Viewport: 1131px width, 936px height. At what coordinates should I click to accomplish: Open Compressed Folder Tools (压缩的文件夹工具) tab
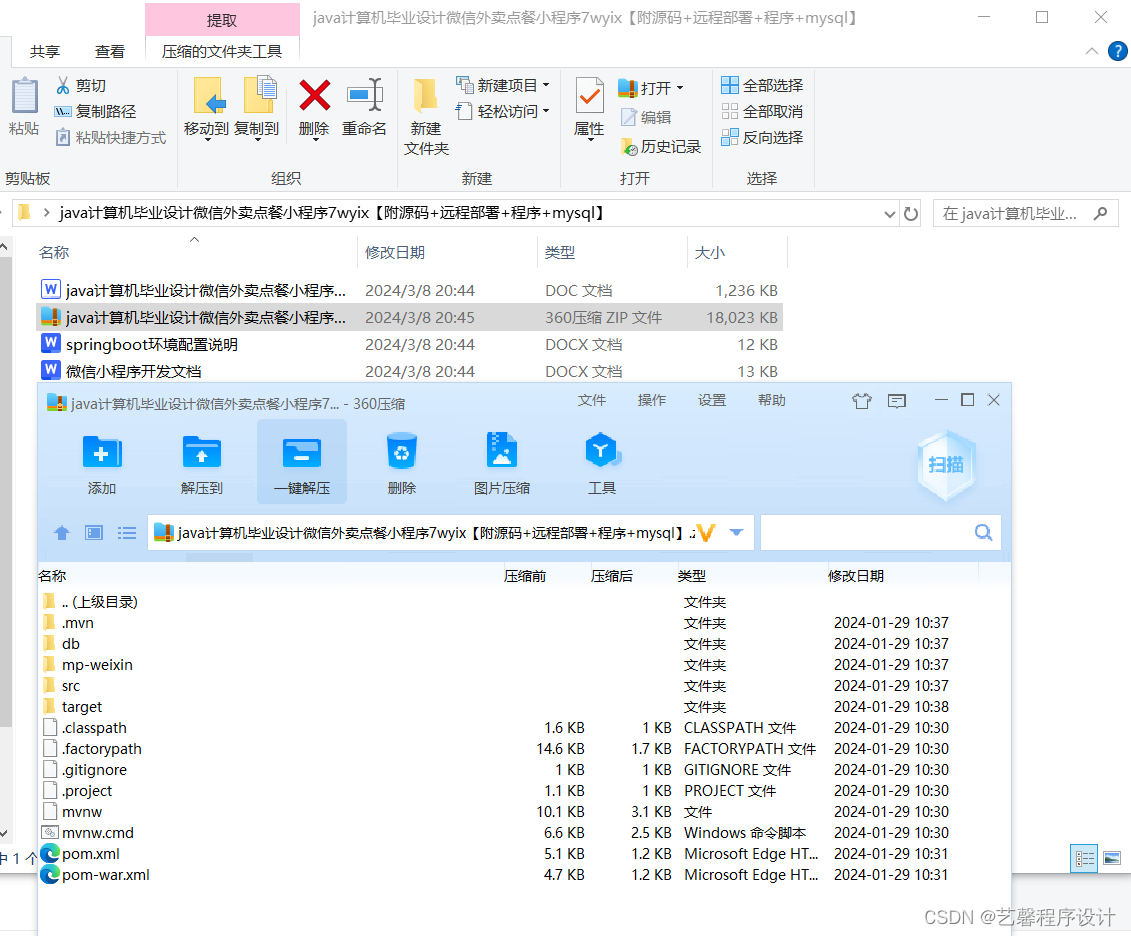221,52
